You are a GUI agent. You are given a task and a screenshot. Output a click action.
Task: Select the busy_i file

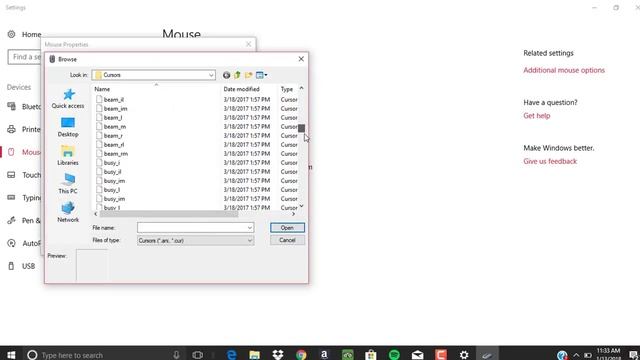(111, 162)
